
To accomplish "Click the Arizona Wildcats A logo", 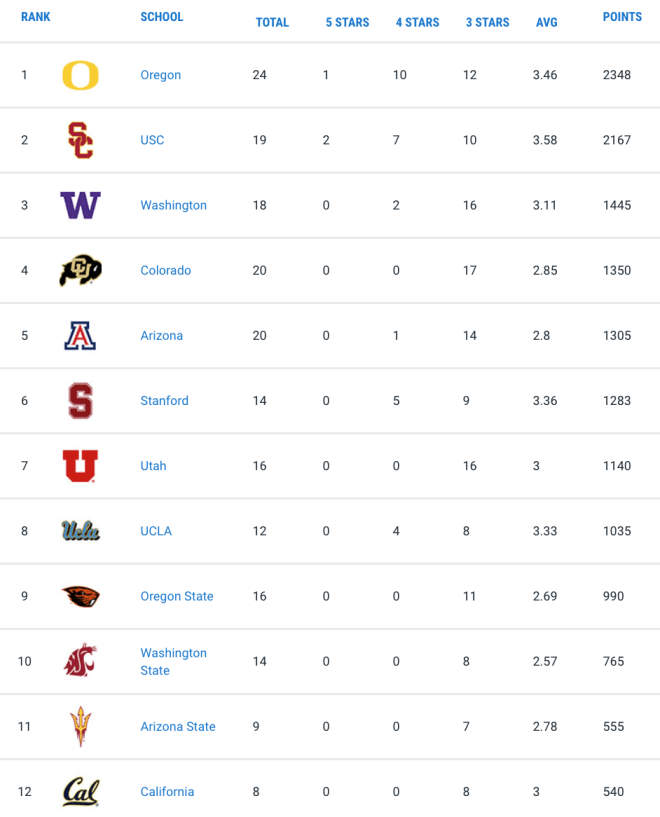I will 80,336.
